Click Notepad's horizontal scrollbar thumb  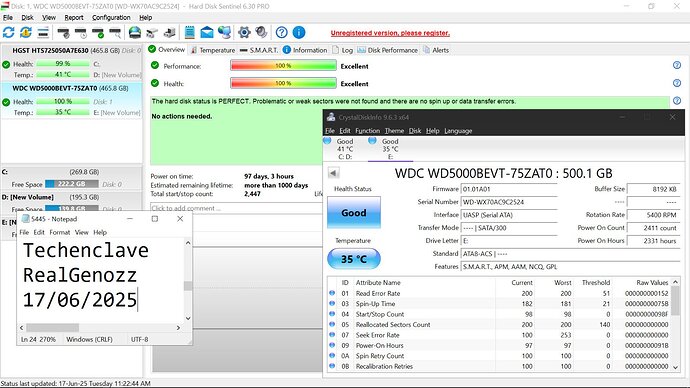tap(52, 328)
